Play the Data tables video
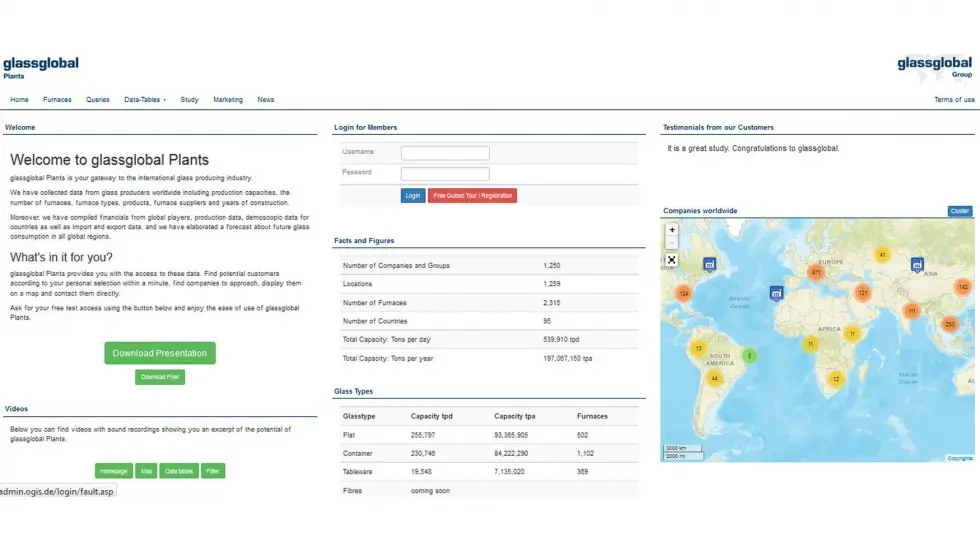Screen dimensions: 980x560 click(x=179, y=471)
